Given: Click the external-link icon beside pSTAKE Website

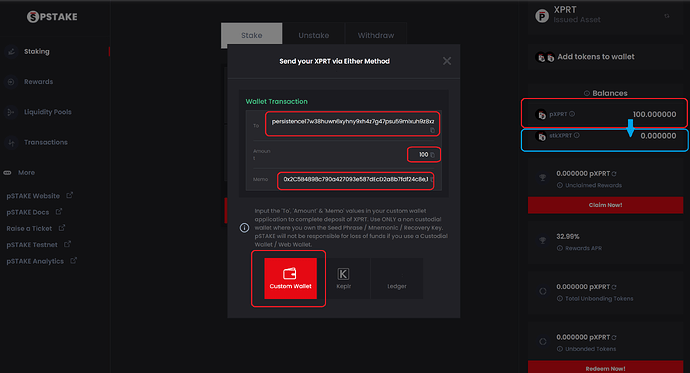Looking at the screenshot, I should tap(69, 195).
